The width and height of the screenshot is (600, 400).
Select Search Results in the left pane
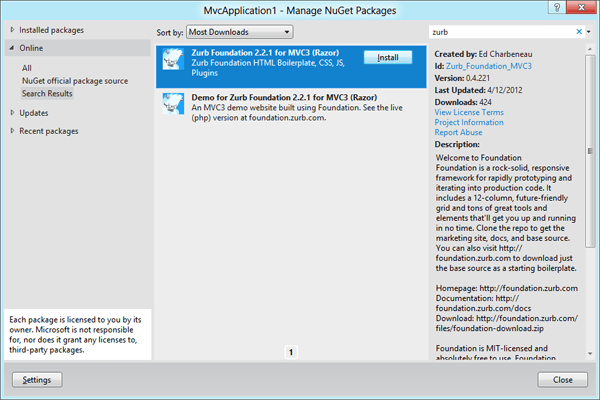pyautogui.click(x=47, y=93)
